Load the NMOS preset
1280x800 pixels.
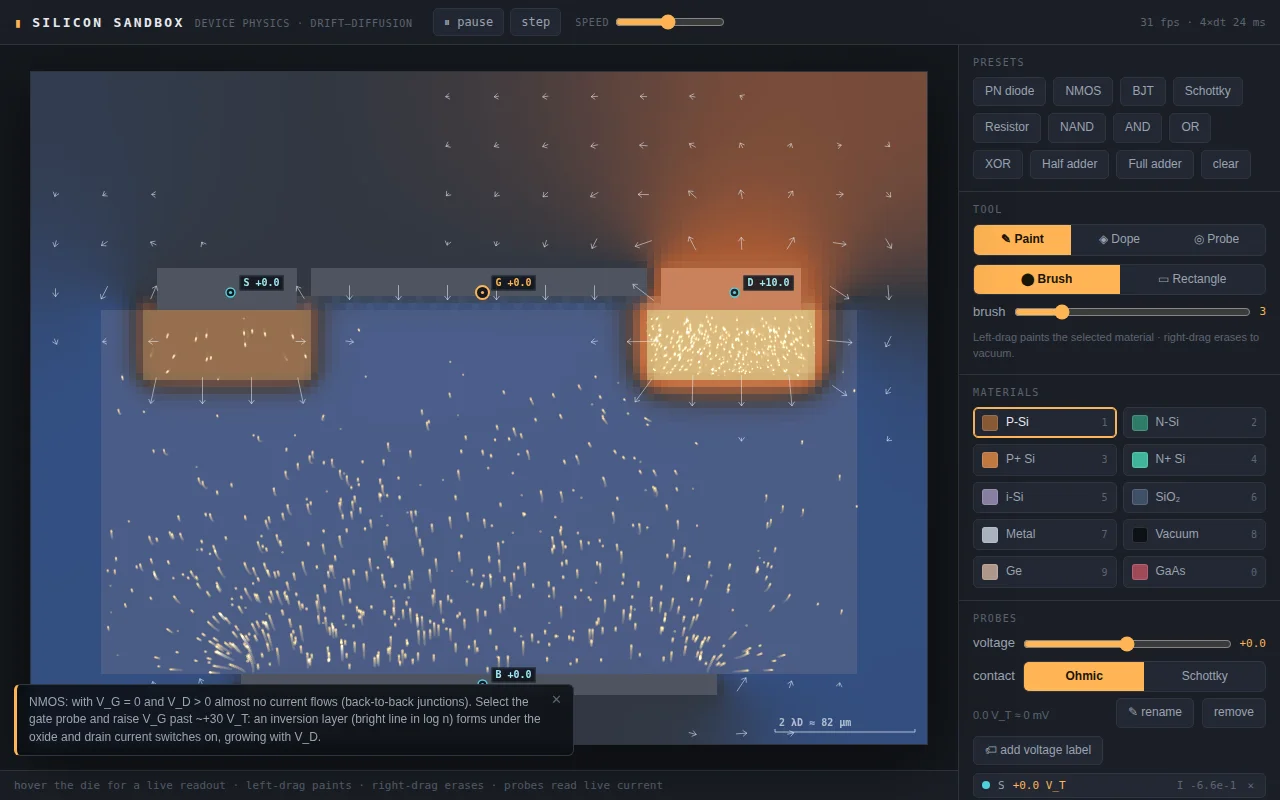click(x=1083, y=91)
